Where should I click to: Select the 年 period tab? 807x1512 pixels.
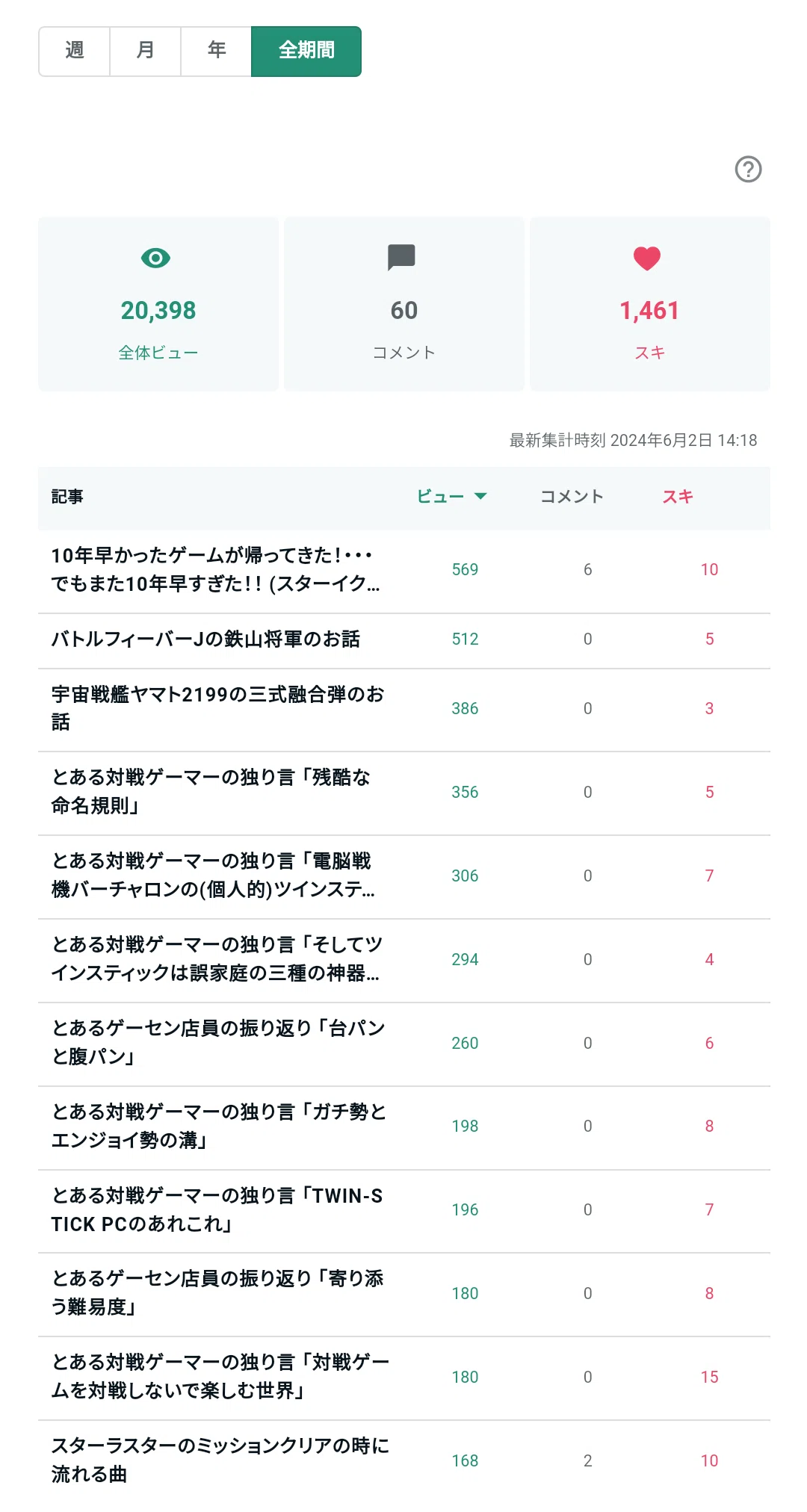(216, 51)
